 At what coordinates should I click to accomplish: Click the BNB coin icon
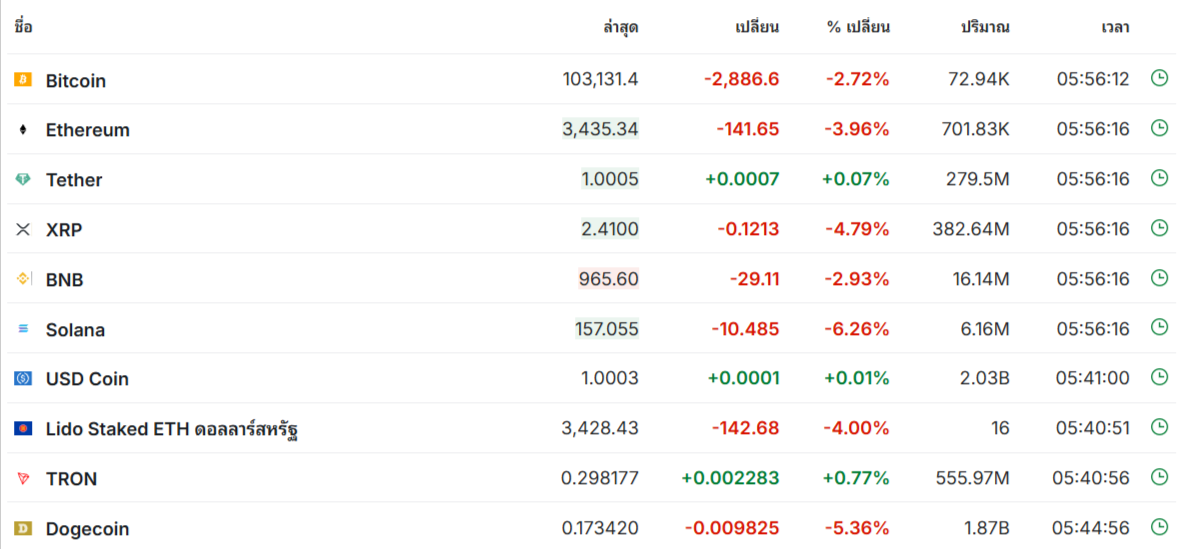click(23, 279)
